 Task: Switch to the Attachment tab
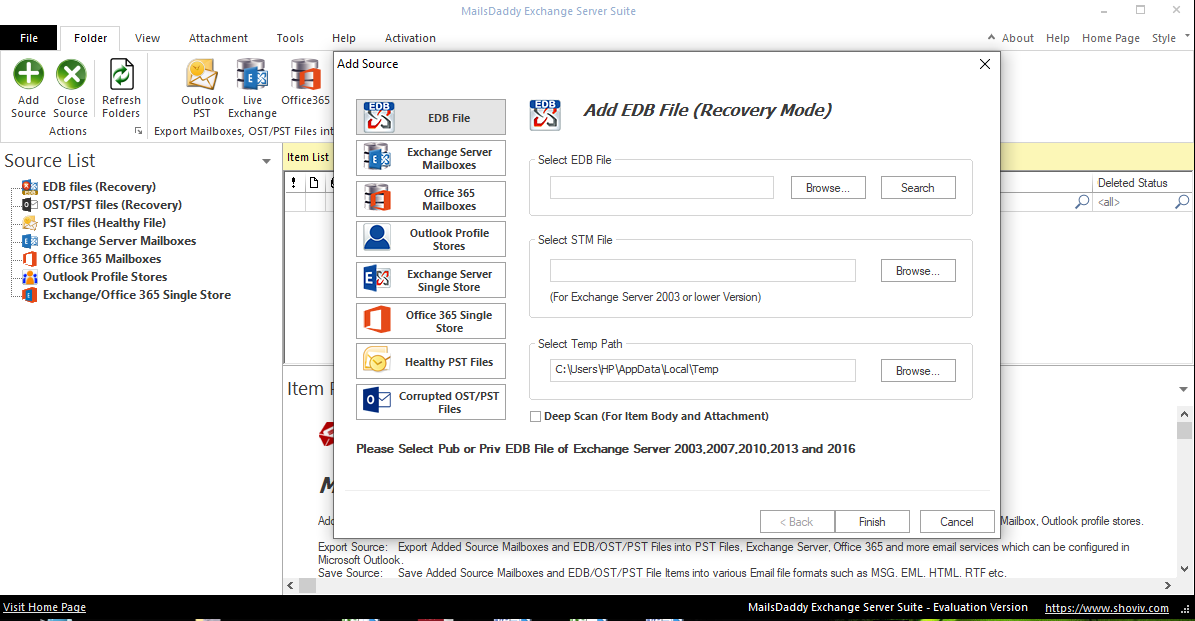[218, 38]
